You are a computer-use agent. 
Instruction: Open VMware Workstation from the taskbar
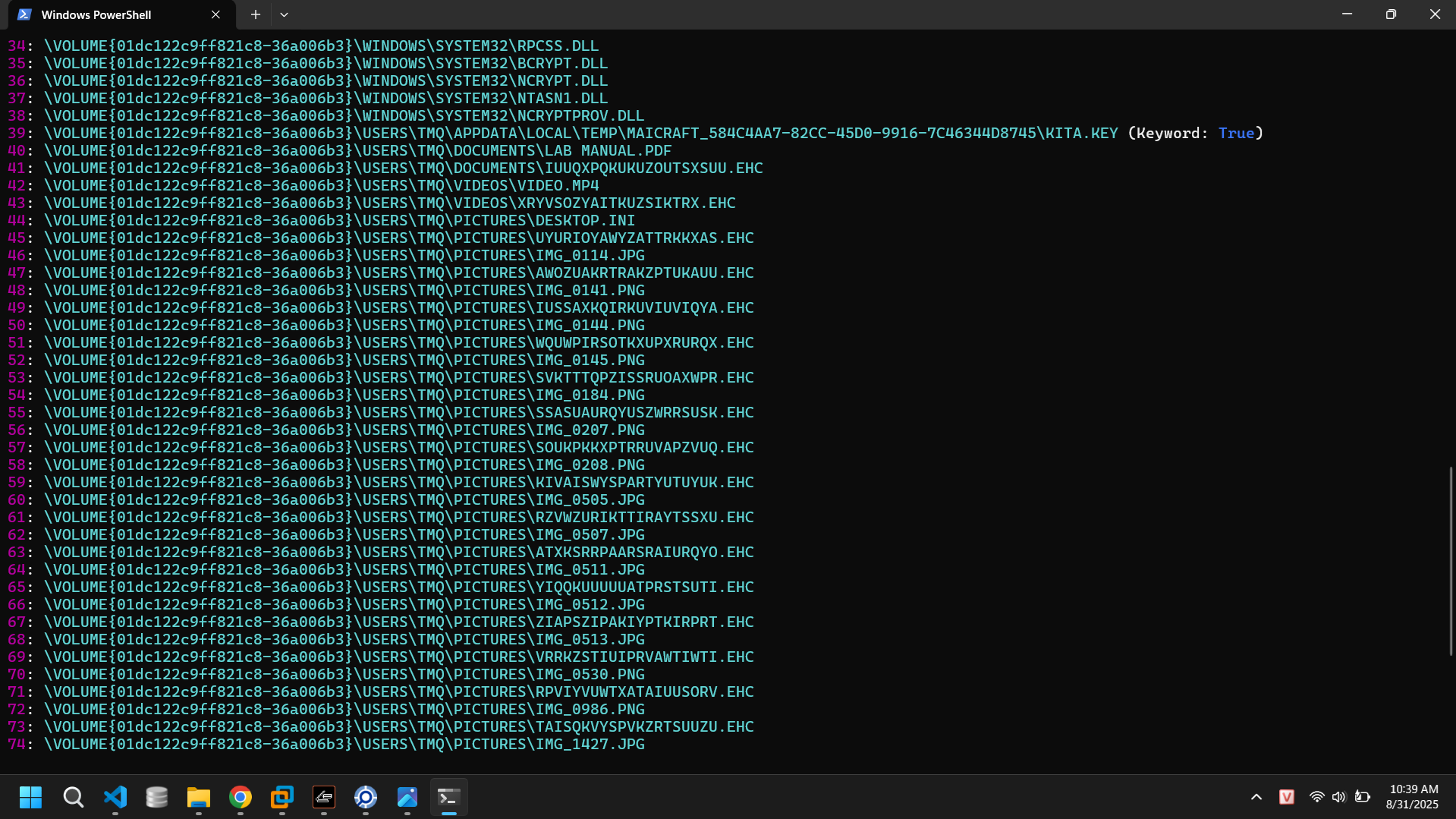282,797
